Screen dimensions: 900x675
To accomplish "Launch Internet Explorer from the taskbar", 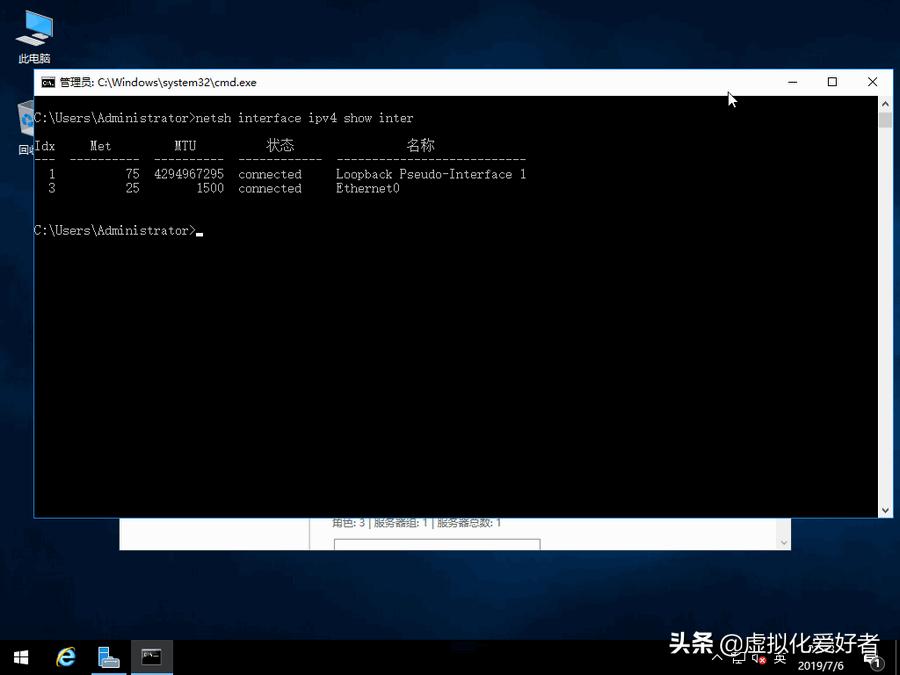I will 65,657.
